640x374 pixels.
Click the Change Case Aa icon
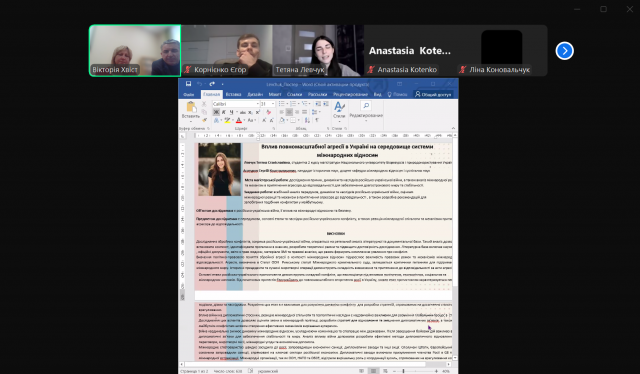[250, 120]
